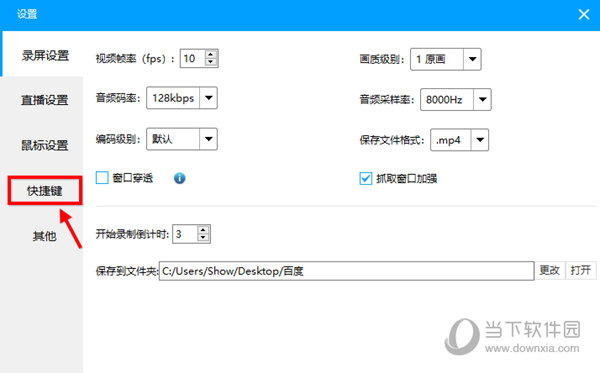
Task: Click the 开始录制倒计时 number field
Action: (x=185, y=234)
